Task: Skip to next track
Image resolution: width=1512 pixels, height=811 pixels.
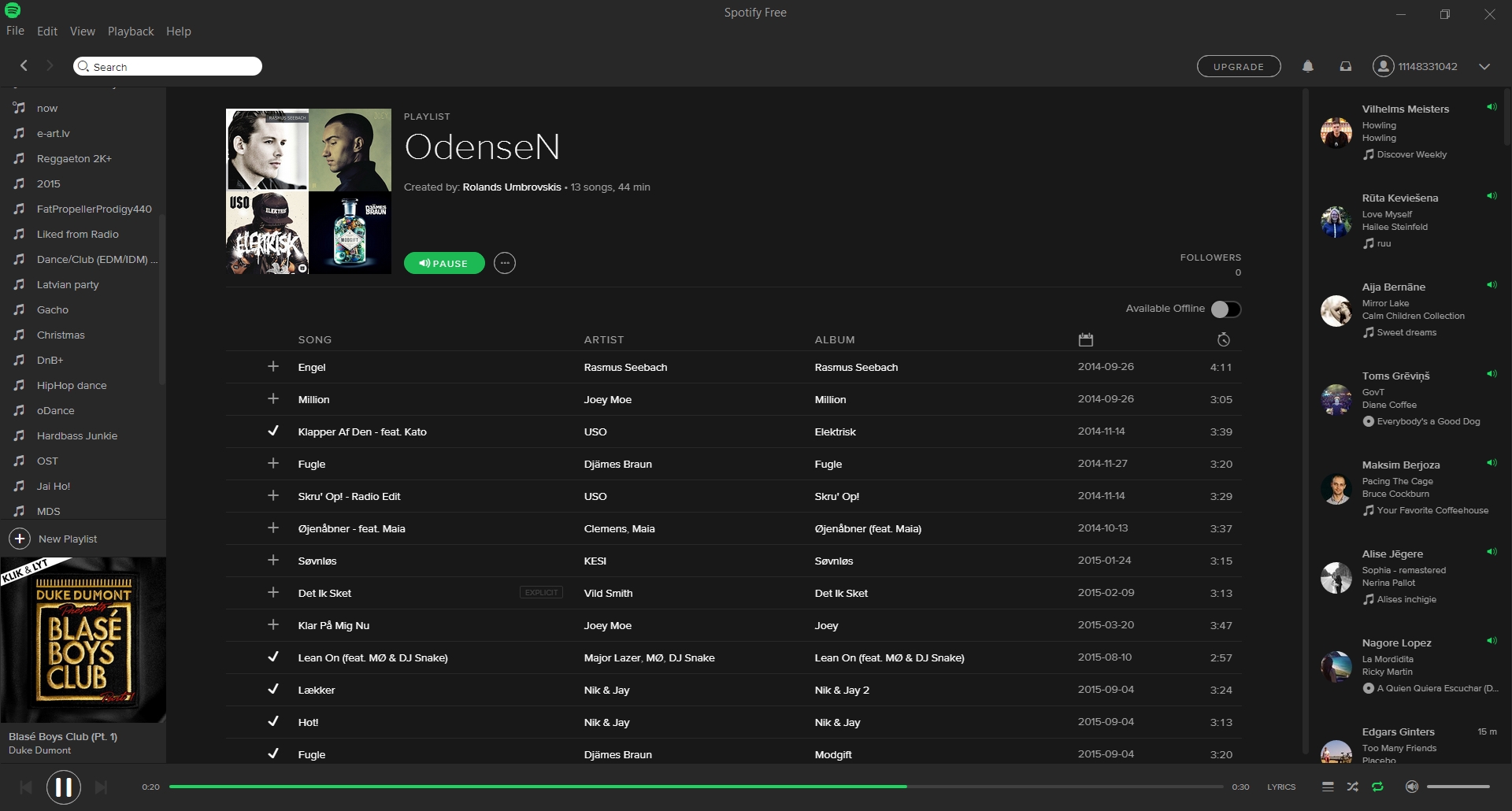Action: point(101,787)
